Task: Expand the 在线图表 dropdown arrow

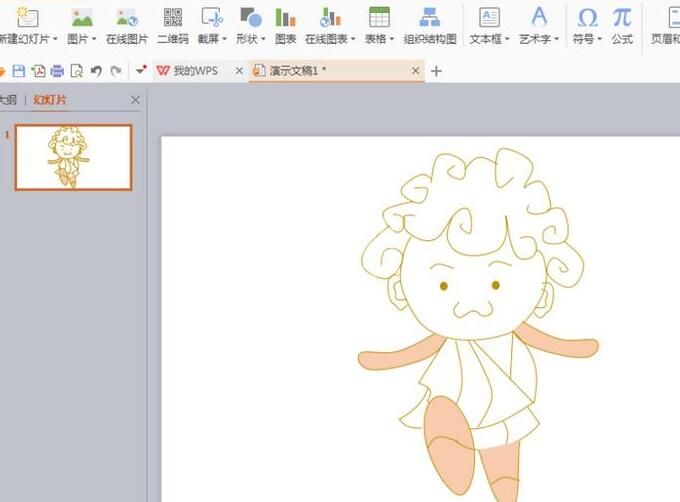Action: [353, 39]
